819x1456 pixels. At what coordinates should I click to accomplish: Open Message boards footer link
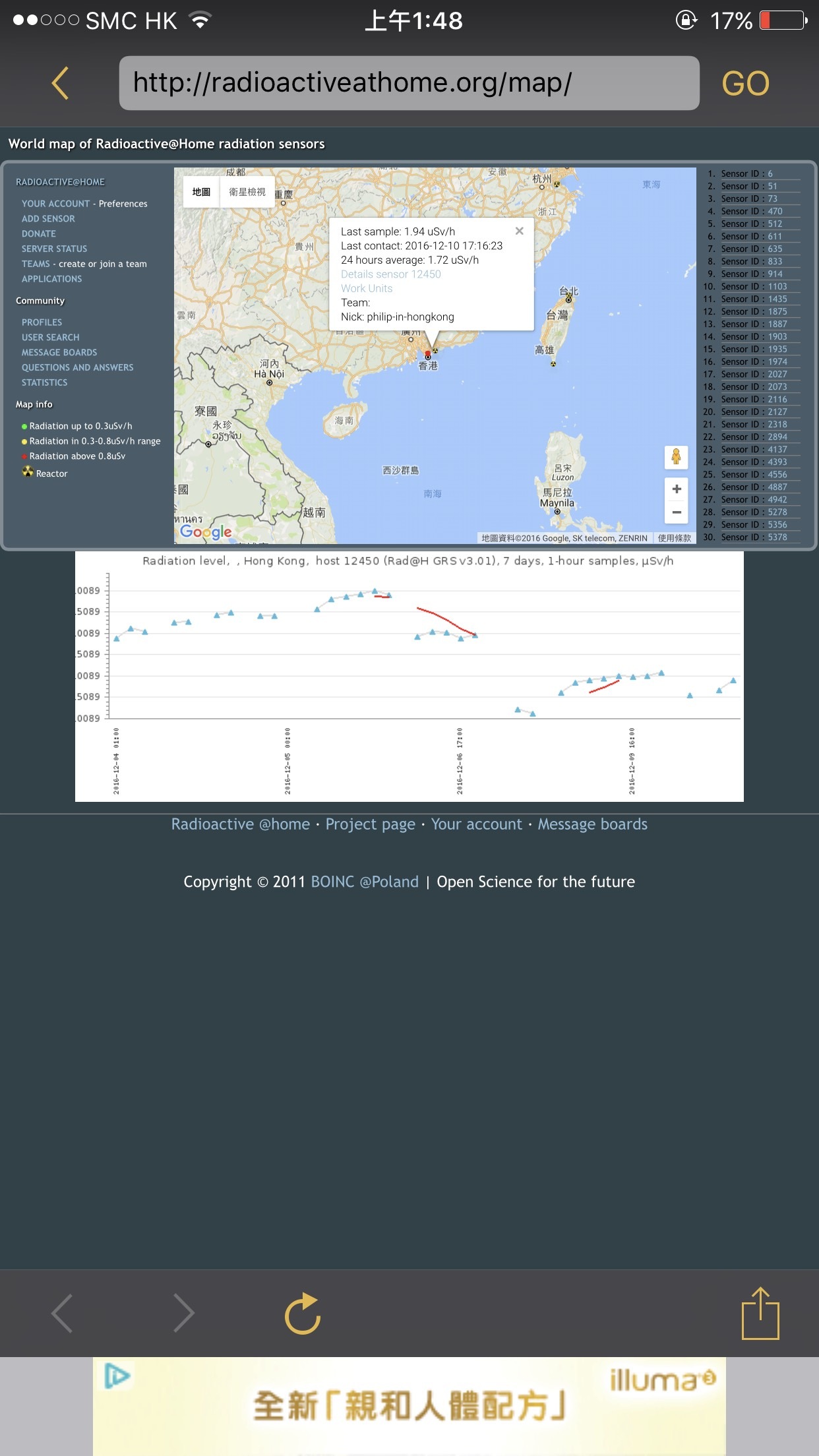(x=593, y=824)
